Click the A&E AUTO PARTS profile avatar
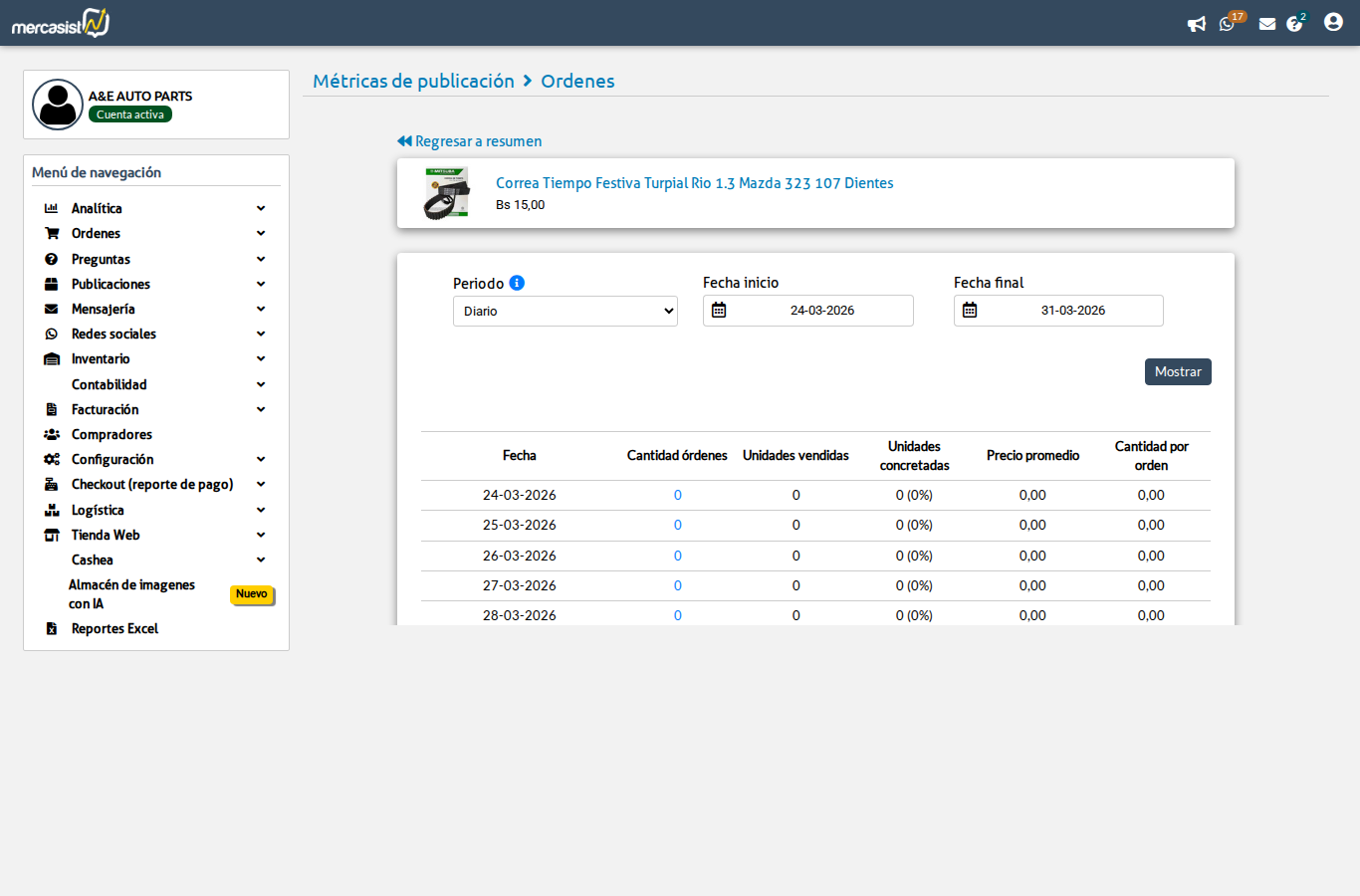Image resolution: width=1360 pixels, height=896 pixels. point(58,105)
